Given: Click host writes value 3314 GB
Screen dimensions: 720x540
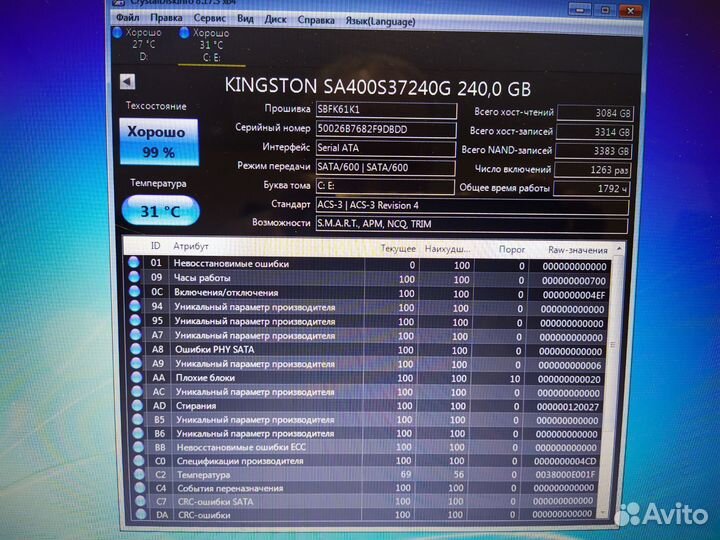Looking at the screenshot, I should [x=594, y=132].
